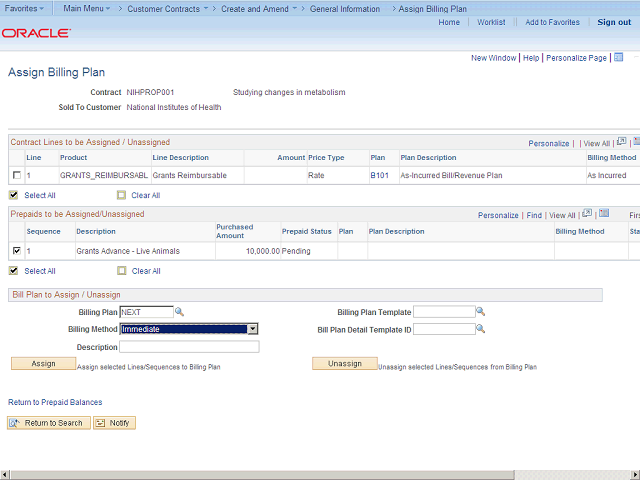This screenshot has width=640, height=480.
Task: Click into the Description text field
Action: pyautogui.click(x=189, y=347)
